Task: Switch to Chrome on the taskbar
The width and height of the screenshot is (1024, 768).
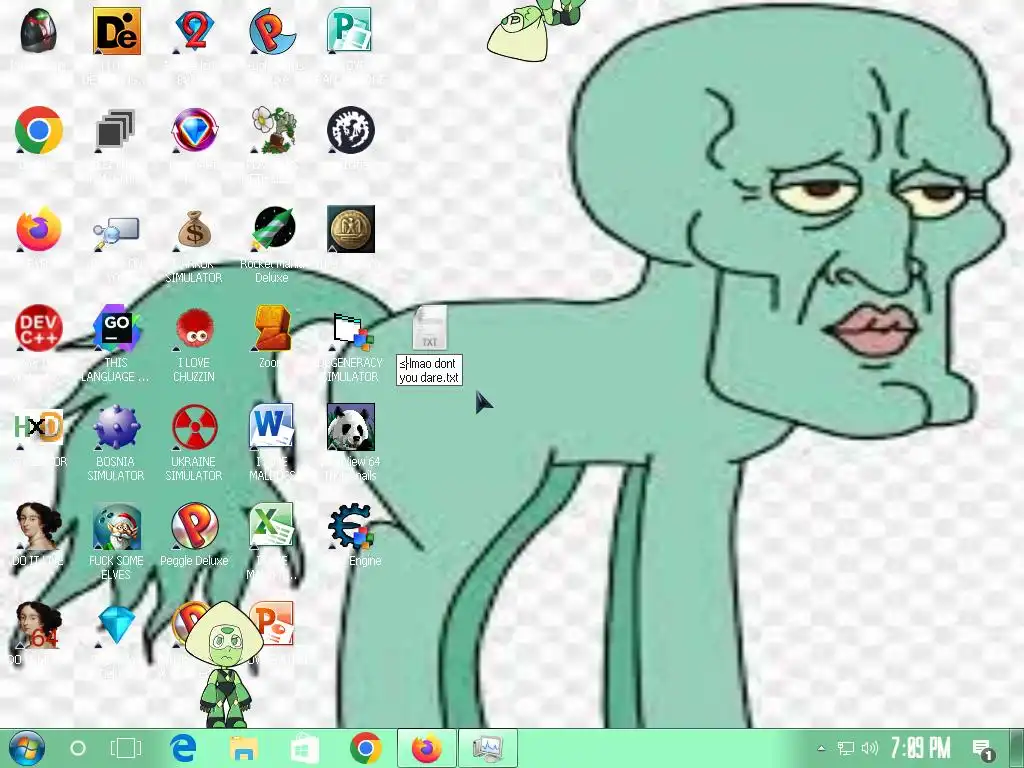Action: point(366,748)
